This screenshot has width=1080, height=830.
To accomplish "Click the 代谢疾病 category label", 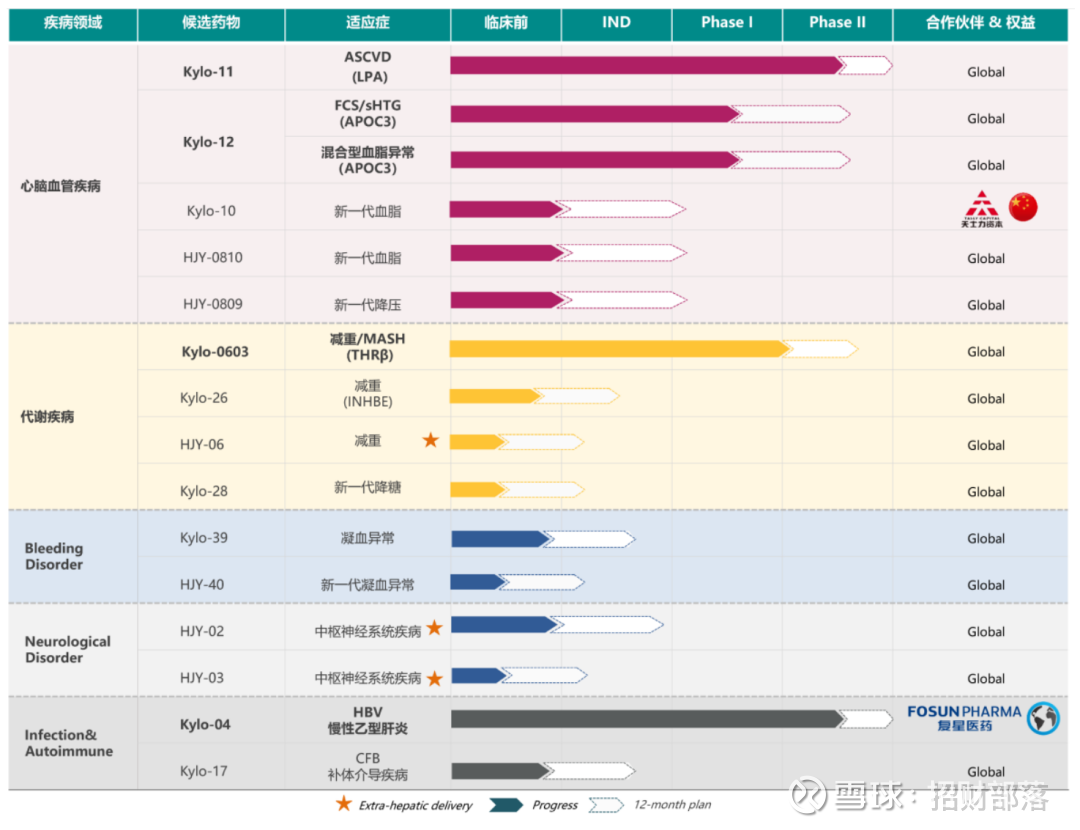I will tap(47, 417).
